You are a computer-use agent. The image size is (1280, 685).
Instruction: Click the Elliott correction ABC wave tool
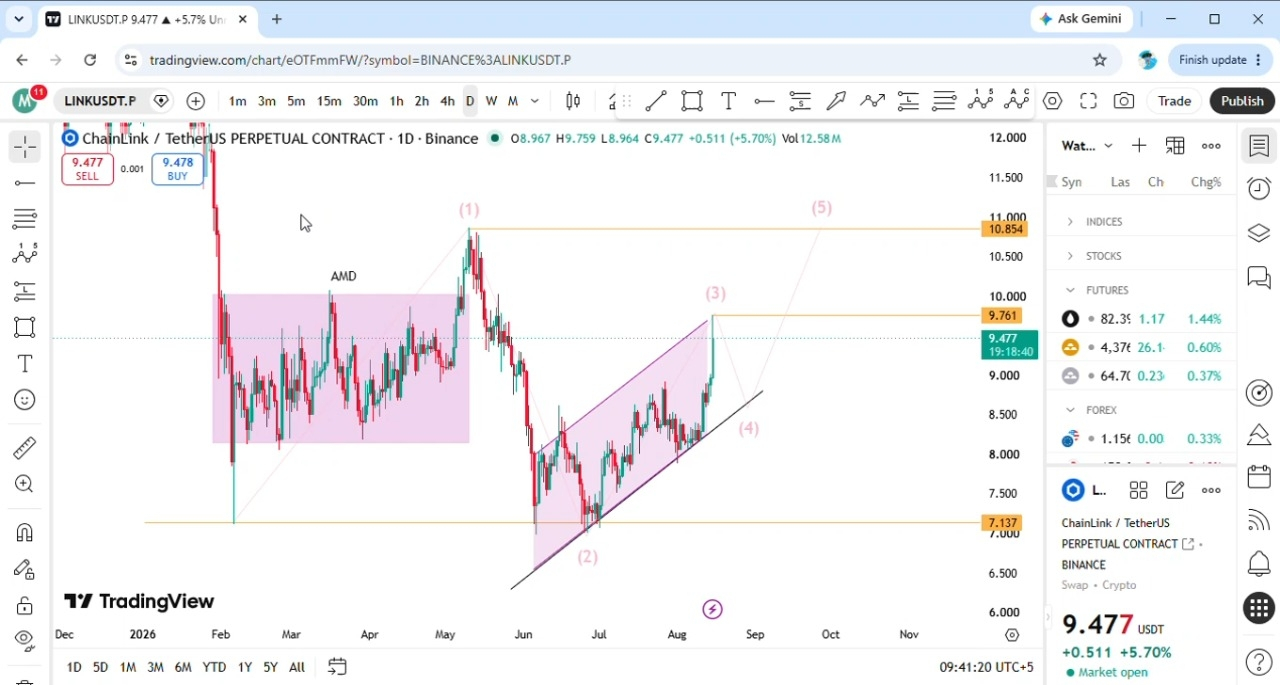click(1017, 100)
